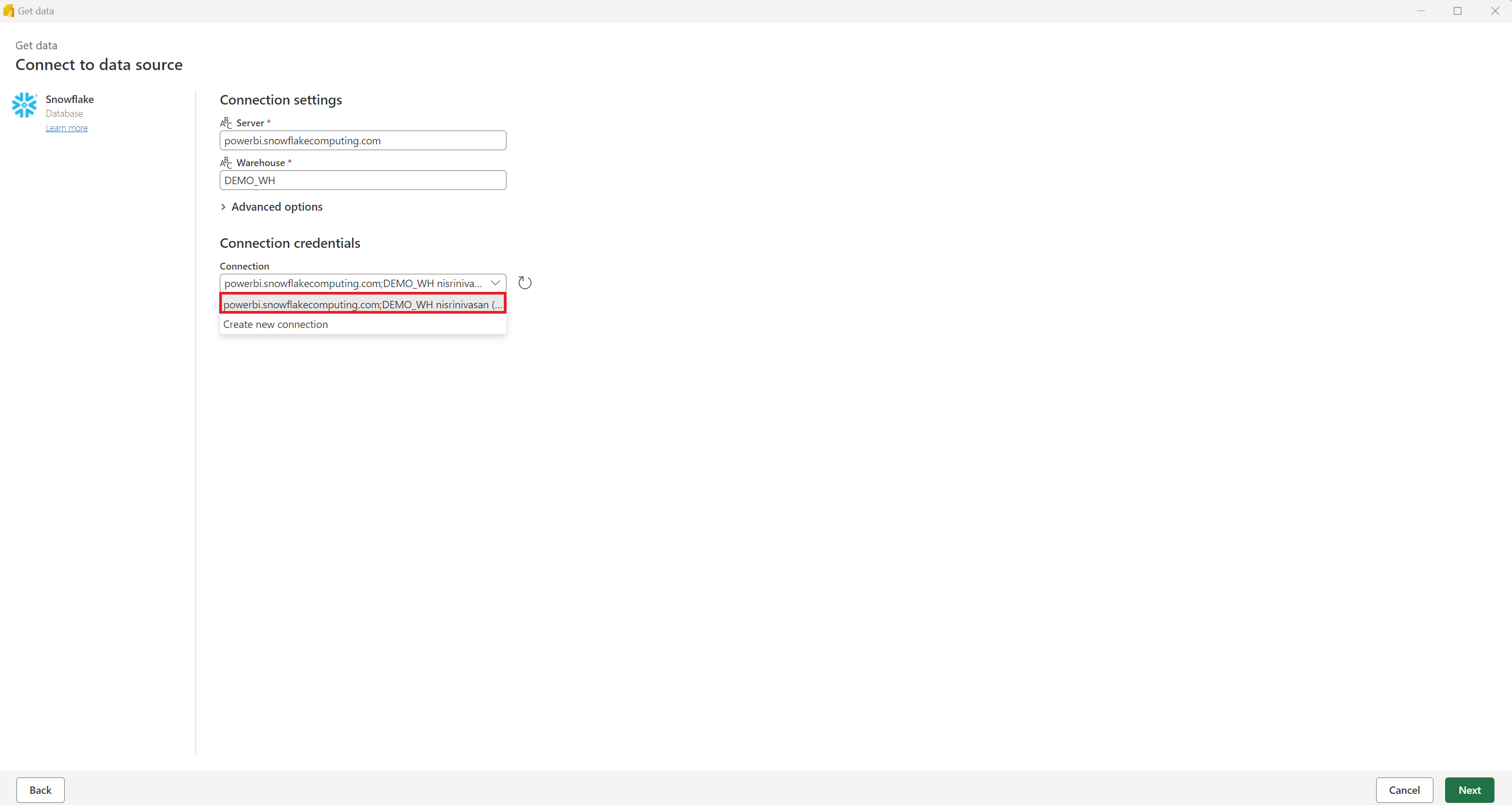Expand the Advanced options section
Screen dimensions: 1512x805
click(x=271, y=206)
